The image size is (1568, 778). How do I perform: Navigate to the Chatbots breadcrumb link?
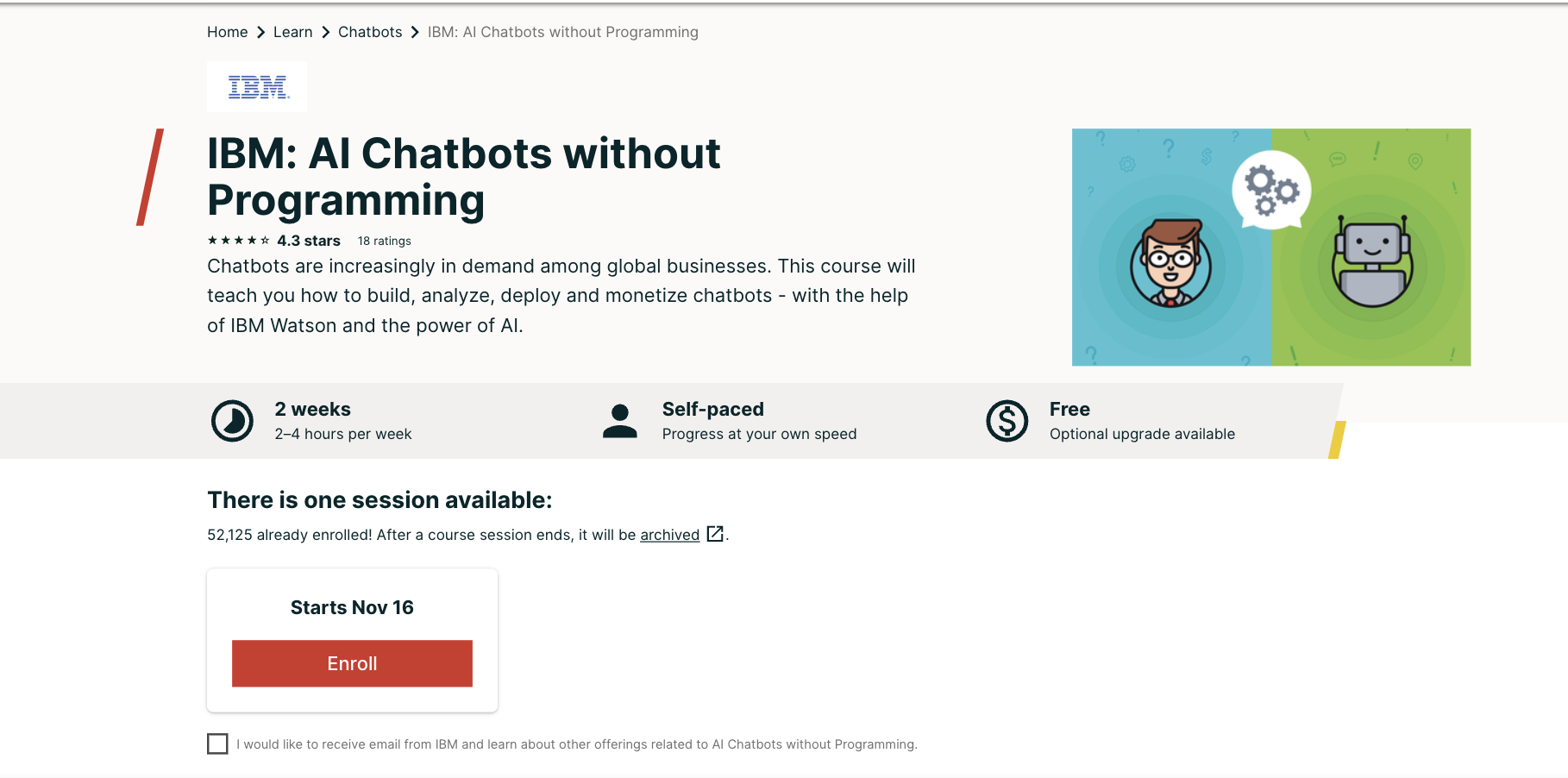click(370, 32)
